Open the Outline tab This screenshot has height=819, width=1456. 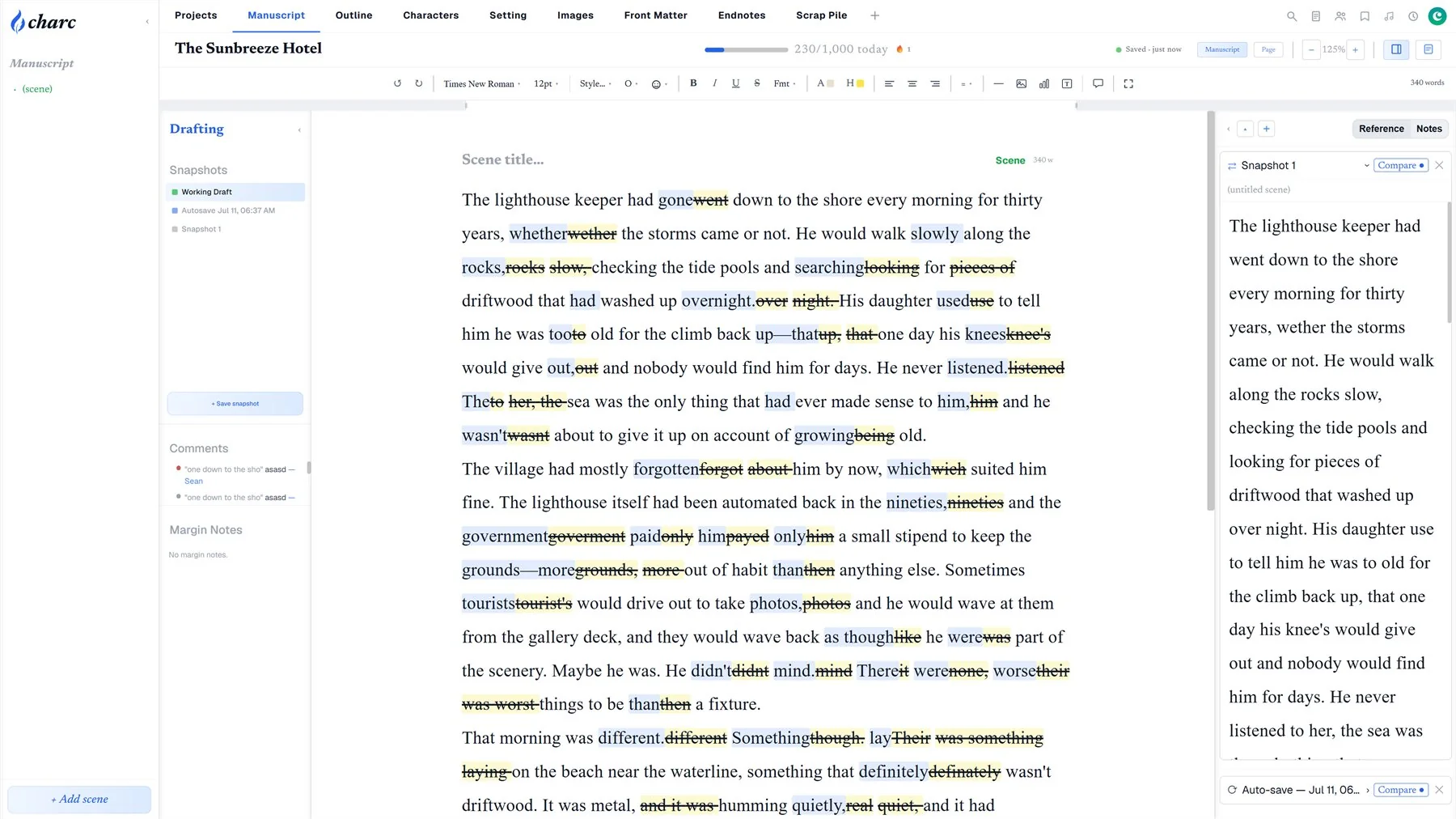[x=353, y=15]
